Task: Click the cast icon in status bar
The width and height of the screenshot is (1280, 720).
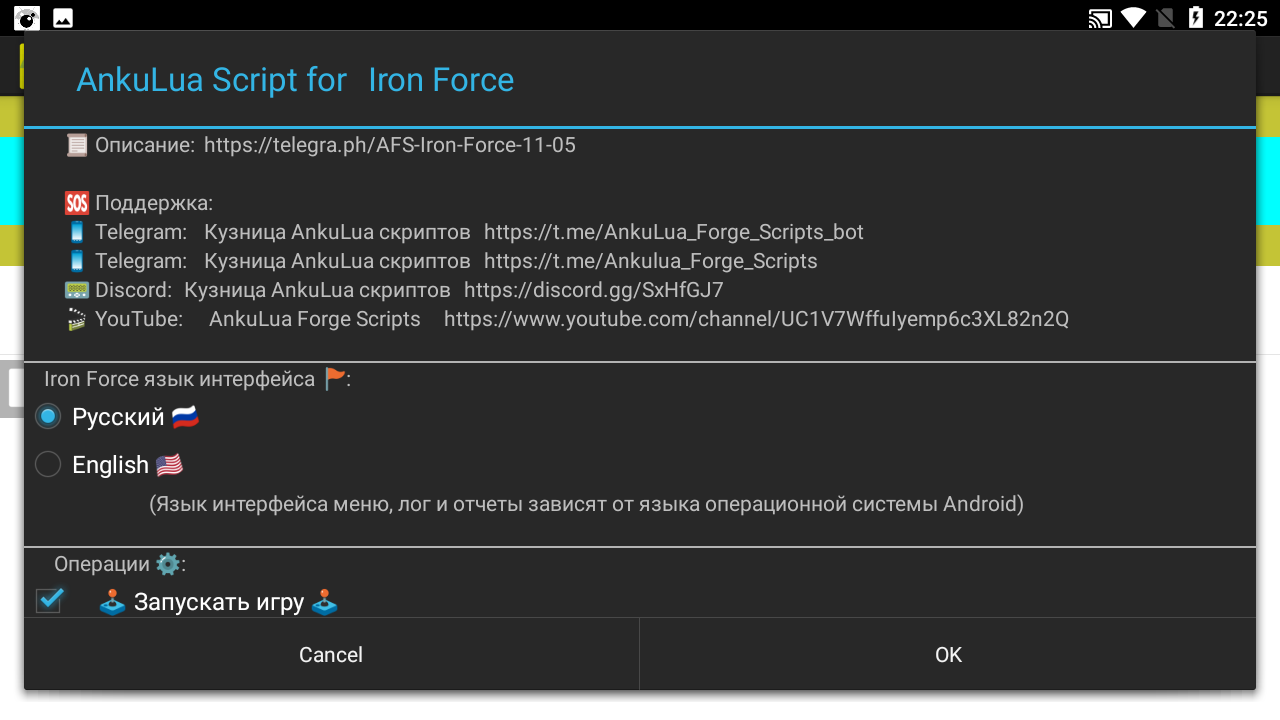Action: [x=1100, y=18]
